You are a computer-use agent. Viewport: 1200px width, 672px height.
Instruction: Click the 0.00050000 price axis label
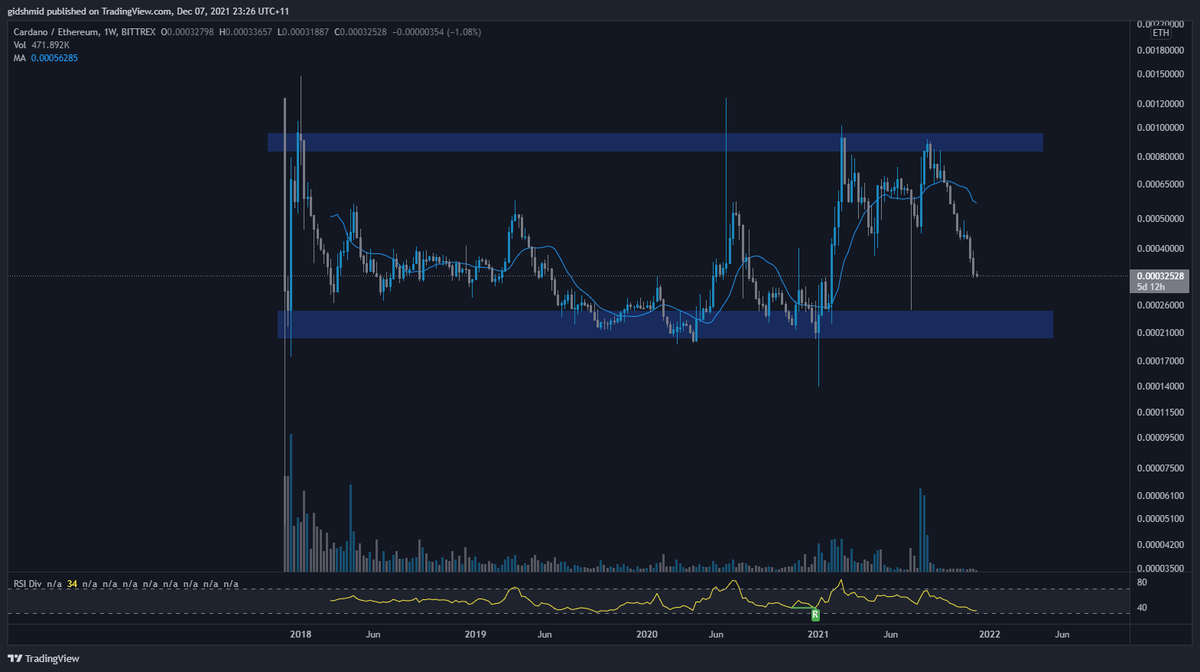(x=1160, y=219)
